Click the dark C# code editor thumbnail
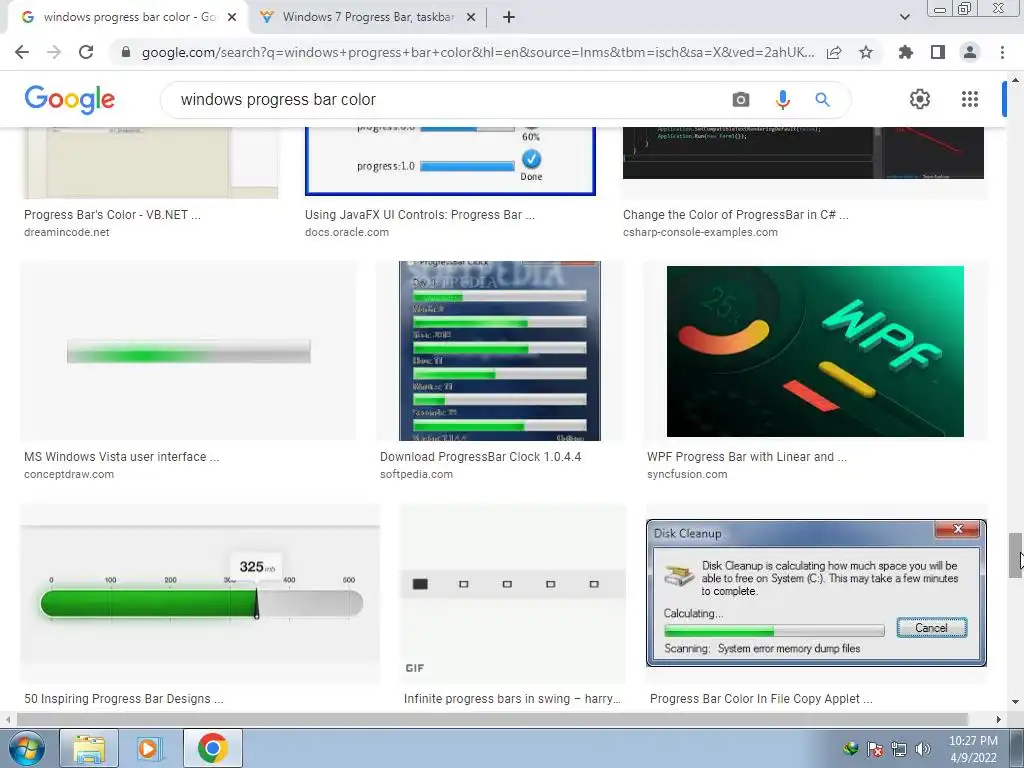The height and width of the screenshot is (768, 1024). (803, 153)
